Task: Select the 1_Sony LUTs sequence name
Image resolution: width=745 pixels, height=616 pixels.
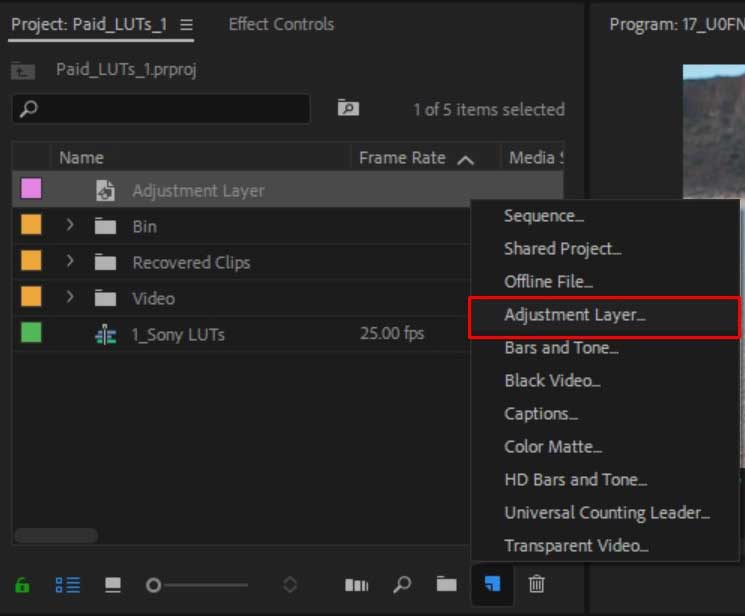Action: [x=178, y=335]
